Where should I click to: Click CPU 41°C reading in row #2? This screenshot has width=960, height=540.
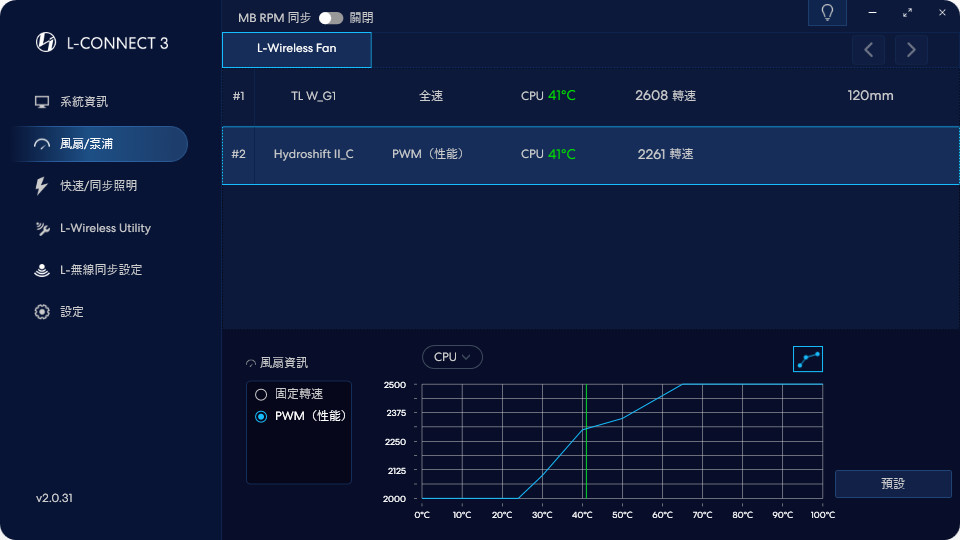pyautogui.click(x=548, y=154)
